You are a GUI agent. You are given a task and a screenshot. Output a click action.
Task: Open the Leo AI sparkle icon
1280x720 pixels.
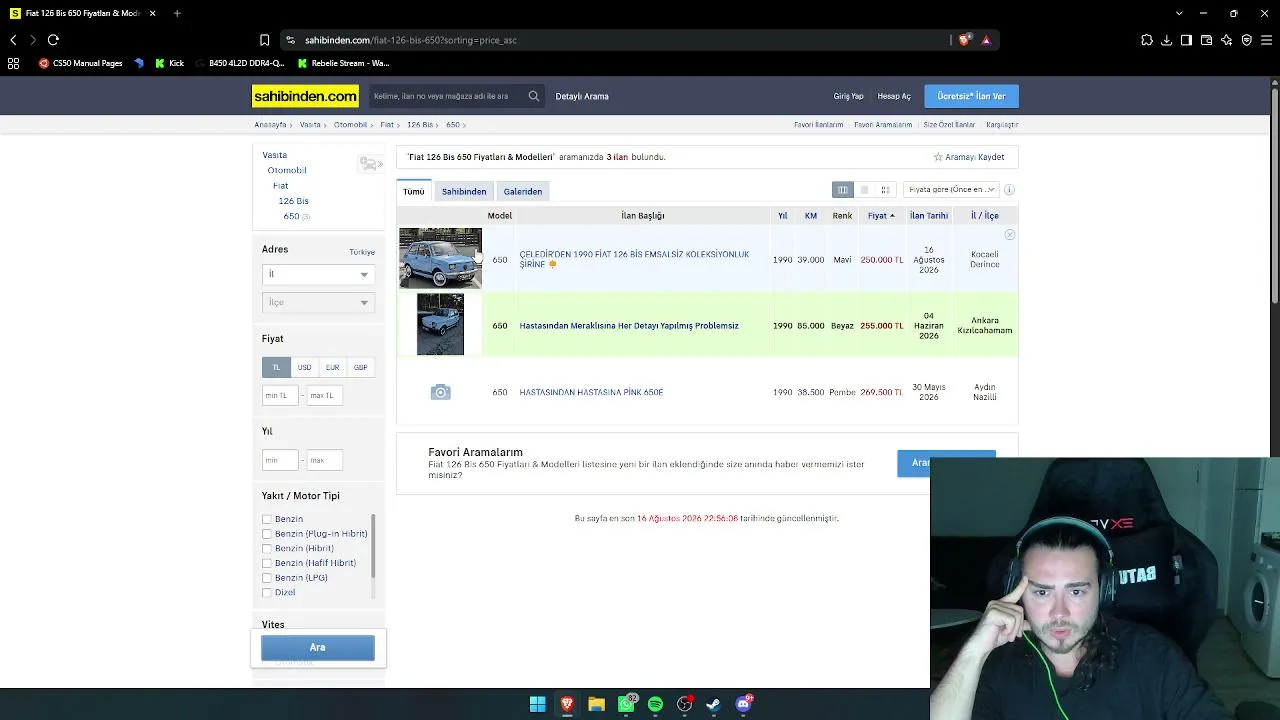[1226, 40]
